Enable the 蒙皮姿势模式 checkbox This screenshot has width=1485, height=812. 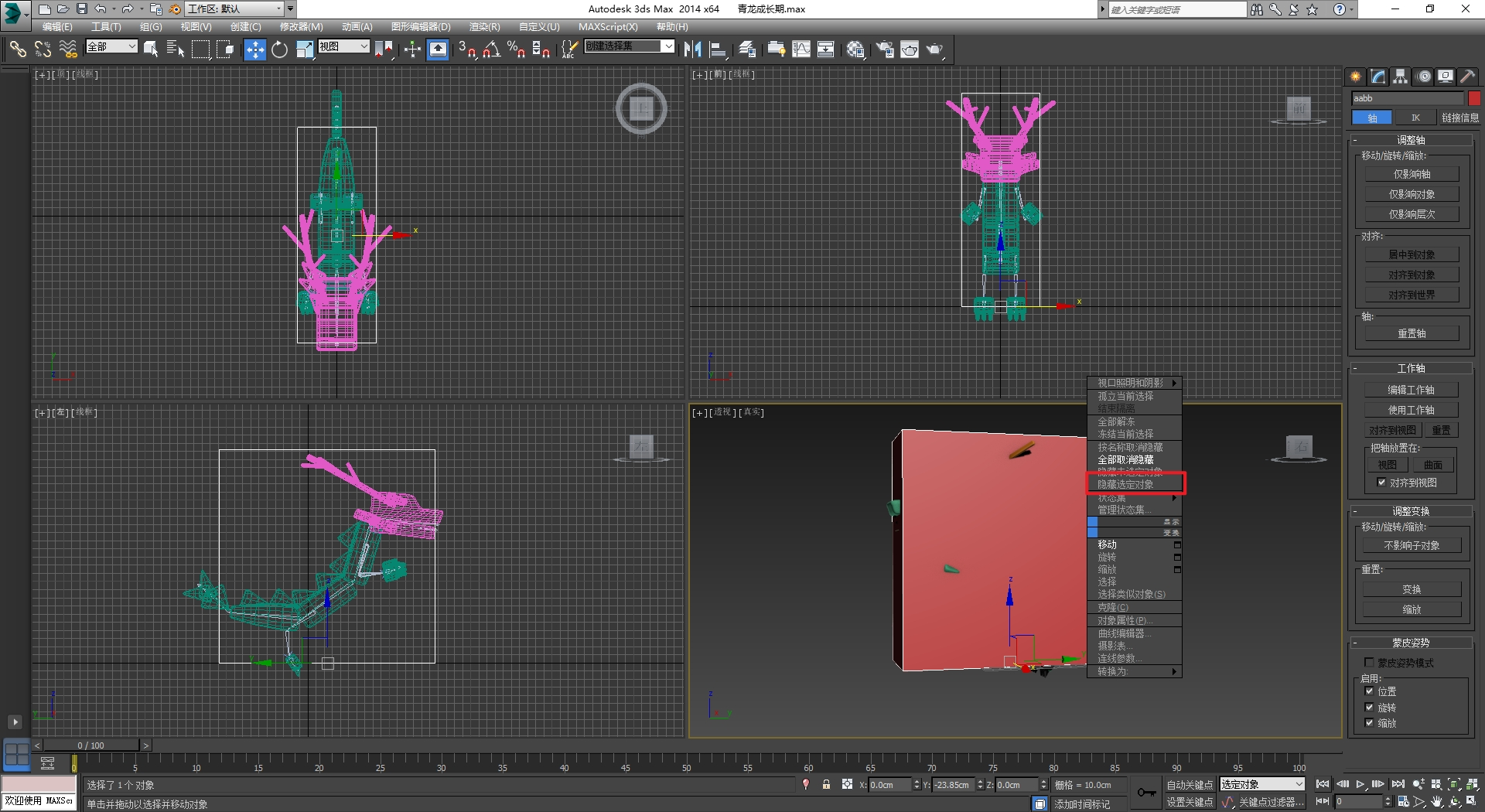pos(1370,663)
